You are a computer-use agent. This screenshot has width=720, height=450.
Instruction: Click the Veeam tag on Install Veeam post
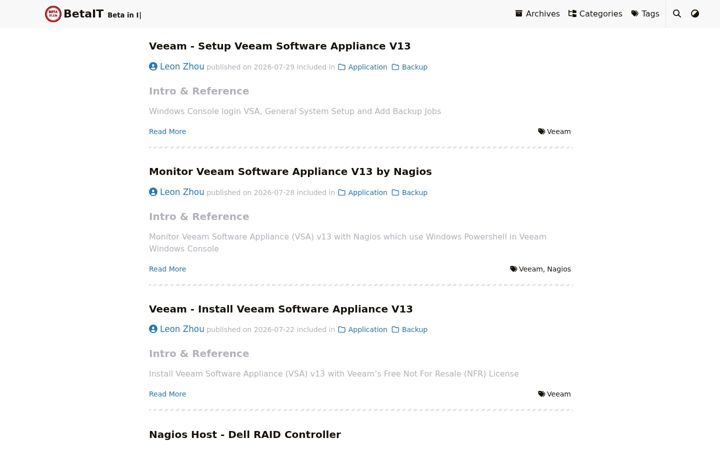click(x=559, y=394)
